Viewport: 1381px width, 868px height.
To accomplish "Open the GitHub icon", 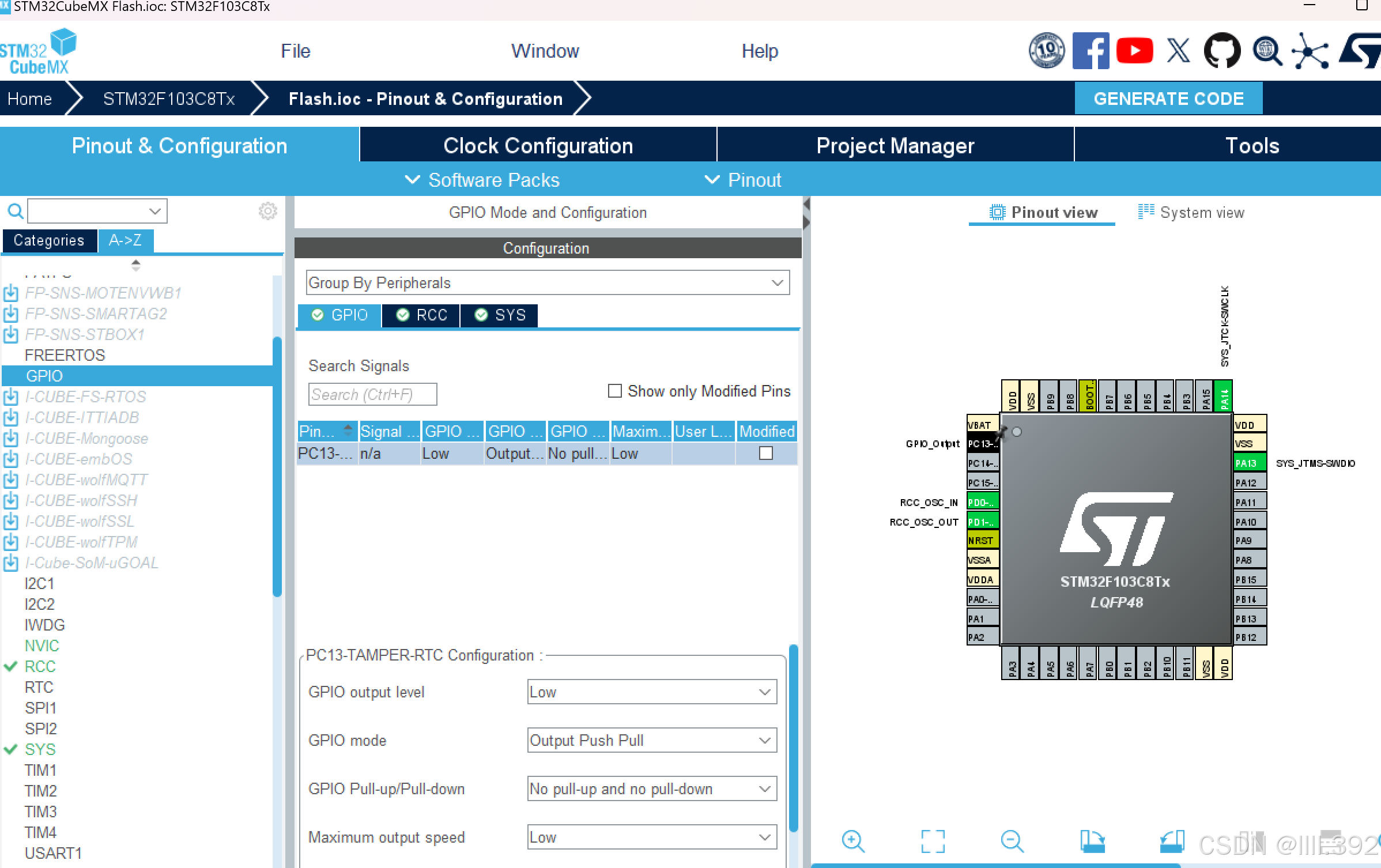I will [1222, 51].
